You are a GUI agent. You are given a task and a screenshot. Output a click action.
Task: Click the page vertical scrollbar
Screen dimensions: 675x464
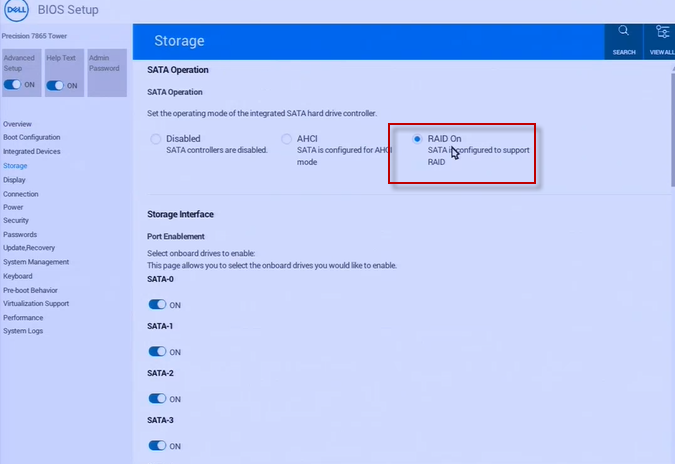(673, 130)
